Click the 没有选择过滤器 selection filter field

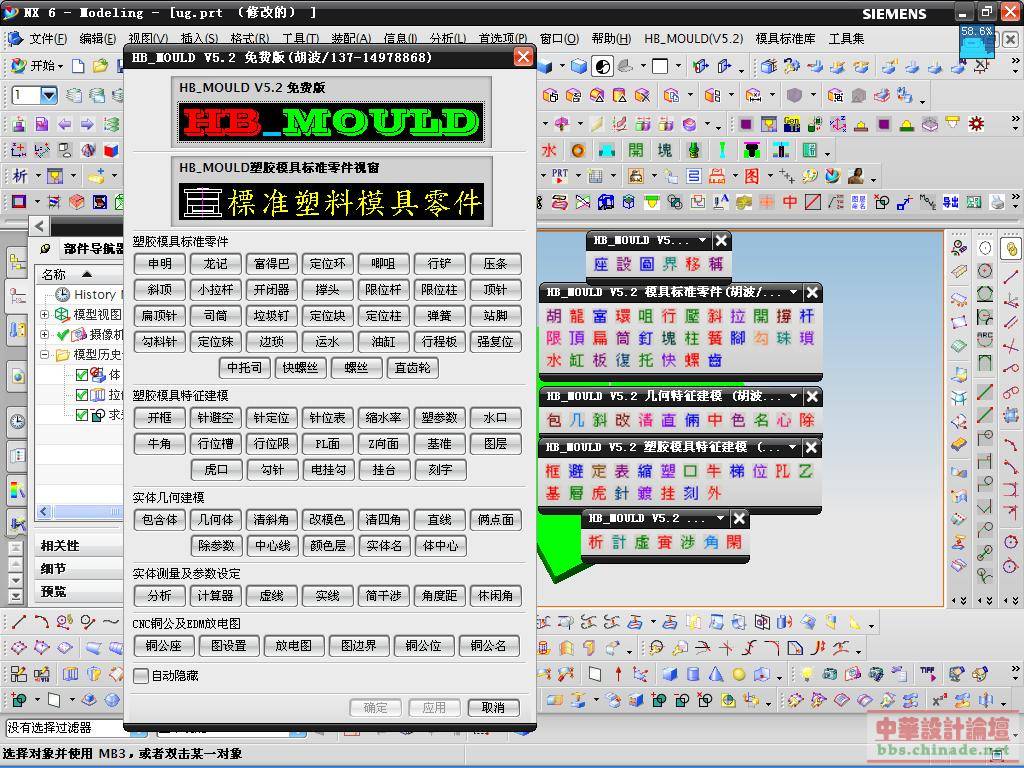77,728
